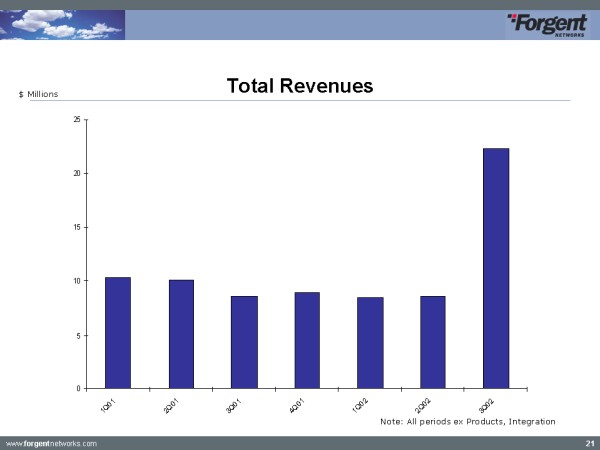Image resolution: width=600 pixels, height=450 pixels.
Task: Click the $ Millions unit label
Action: [39, 94]
